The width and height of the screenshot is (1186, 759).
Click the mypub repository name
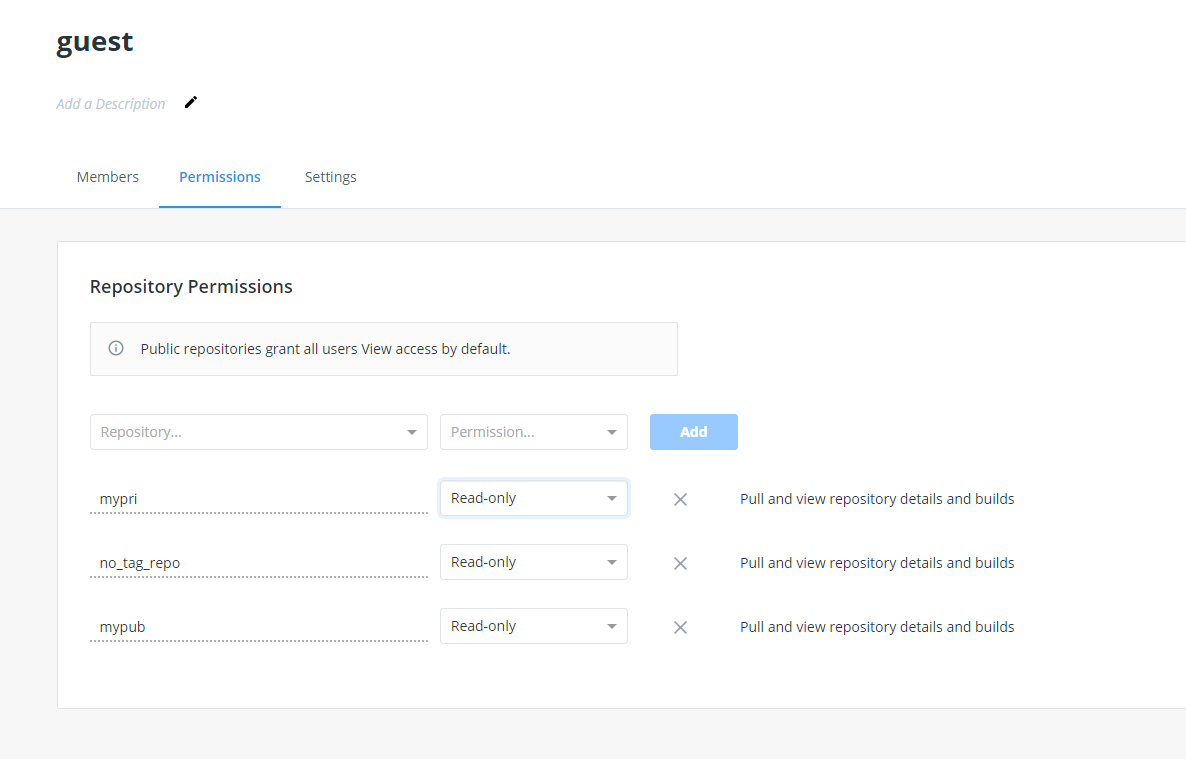click(123, 627)
